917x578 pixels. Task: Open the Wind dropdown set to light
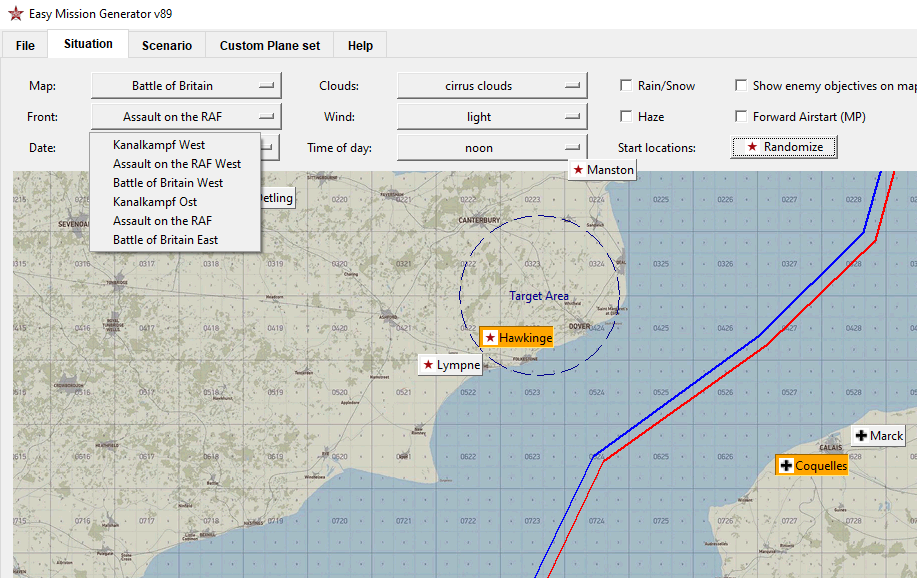click(491, 117)
